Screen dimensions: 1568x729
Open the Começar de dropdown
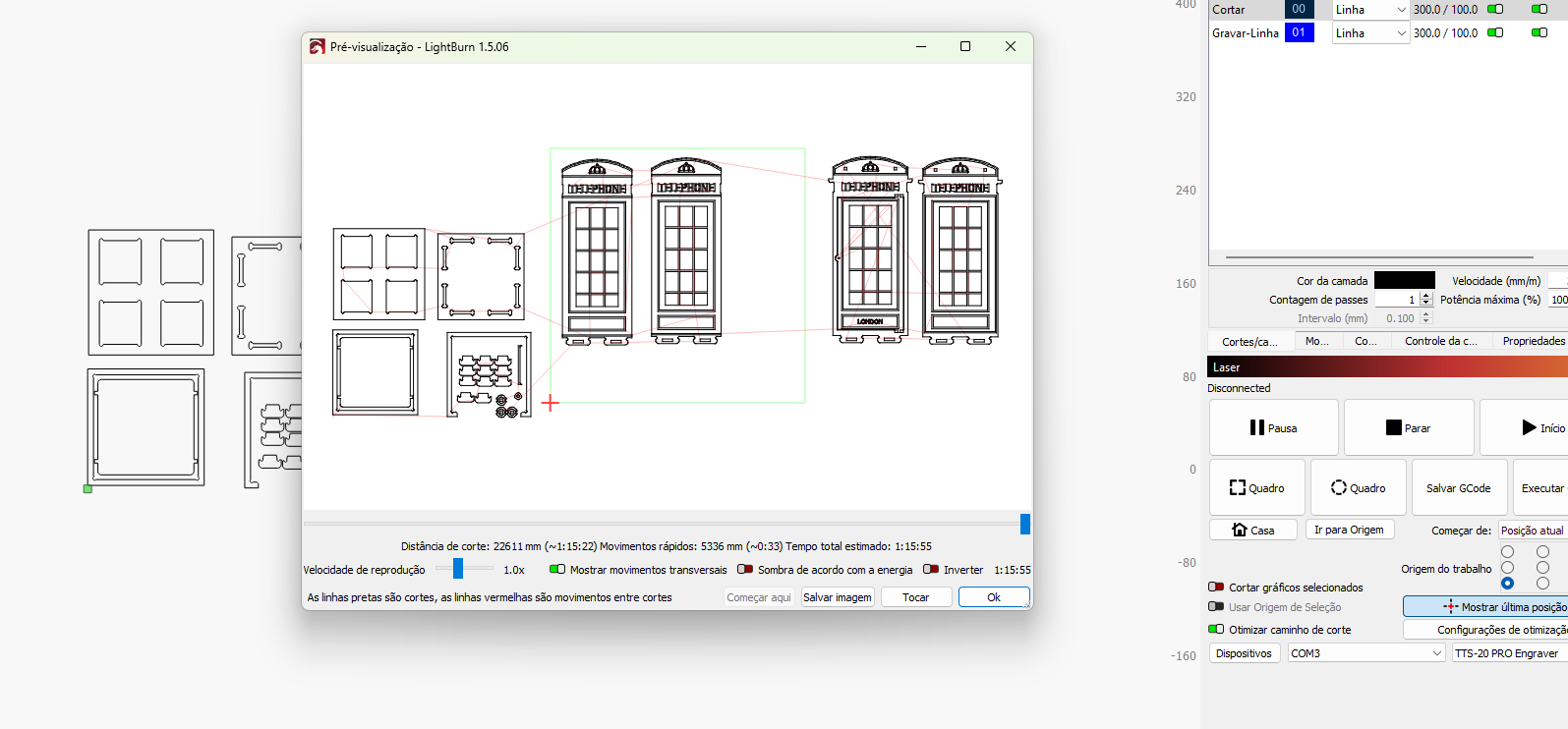click(1532, 531)
